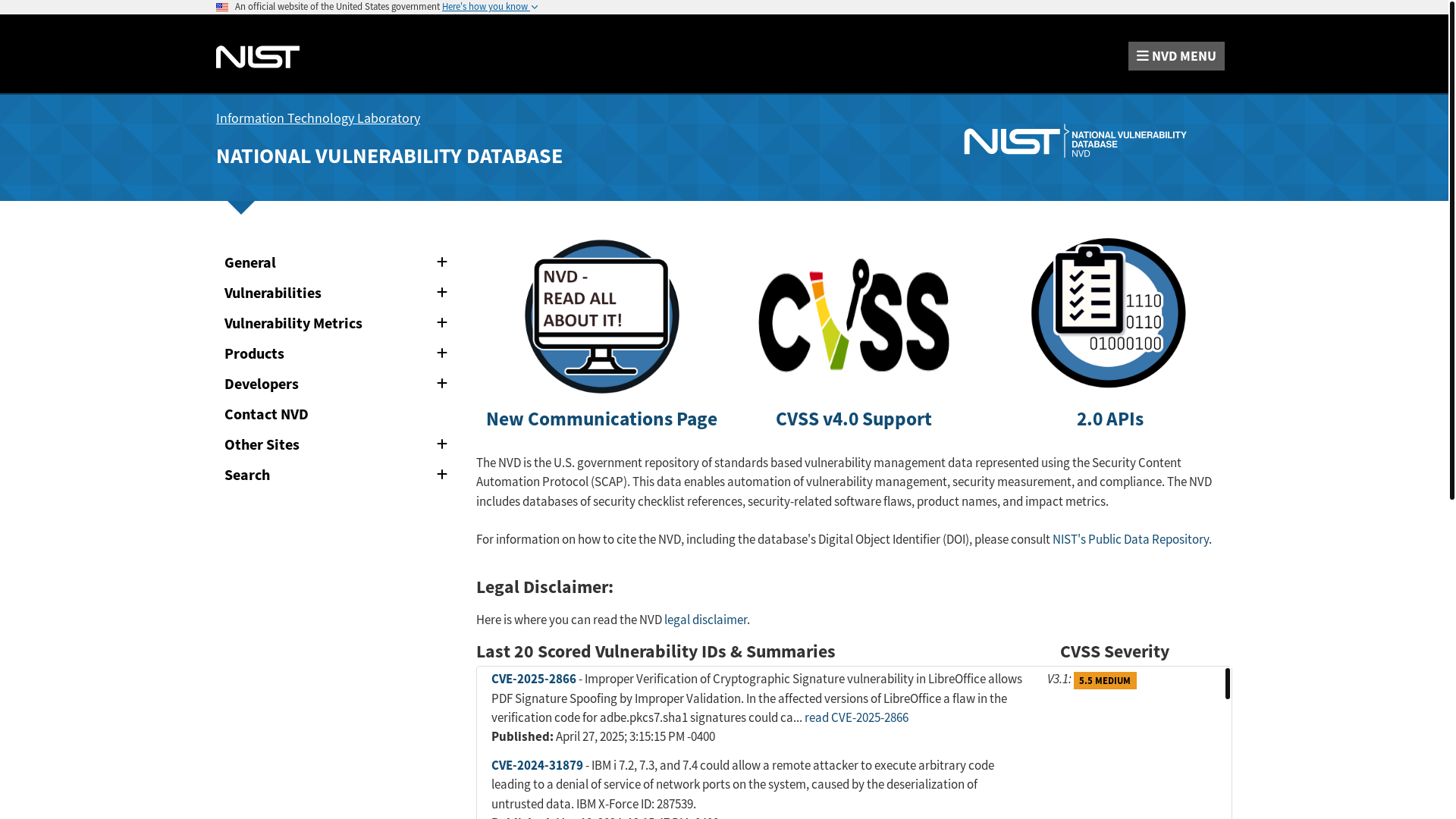1456x819 pixels.
Task: Open the CVE-2024-31879 entry link
Action: 537,765
